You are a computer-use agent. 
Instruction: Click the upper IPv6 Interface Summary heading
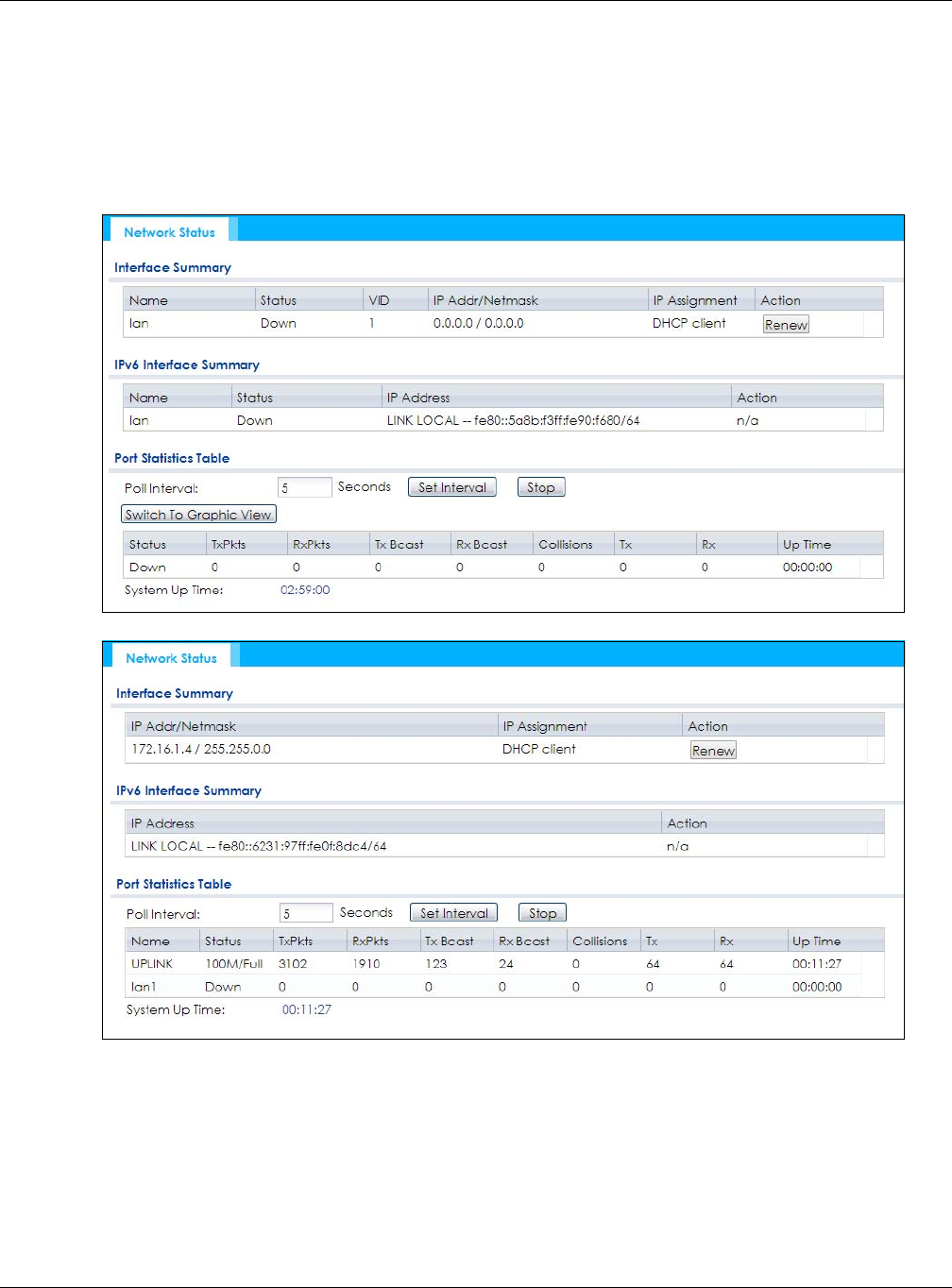pyautogui.click(x=187, y=364)
